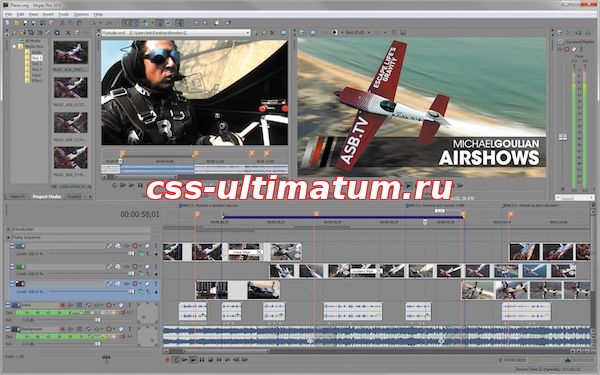Click the X remove icon in Trimmer toolbar
The height and width of the screenshot is (375, 600).
point(272,33)
